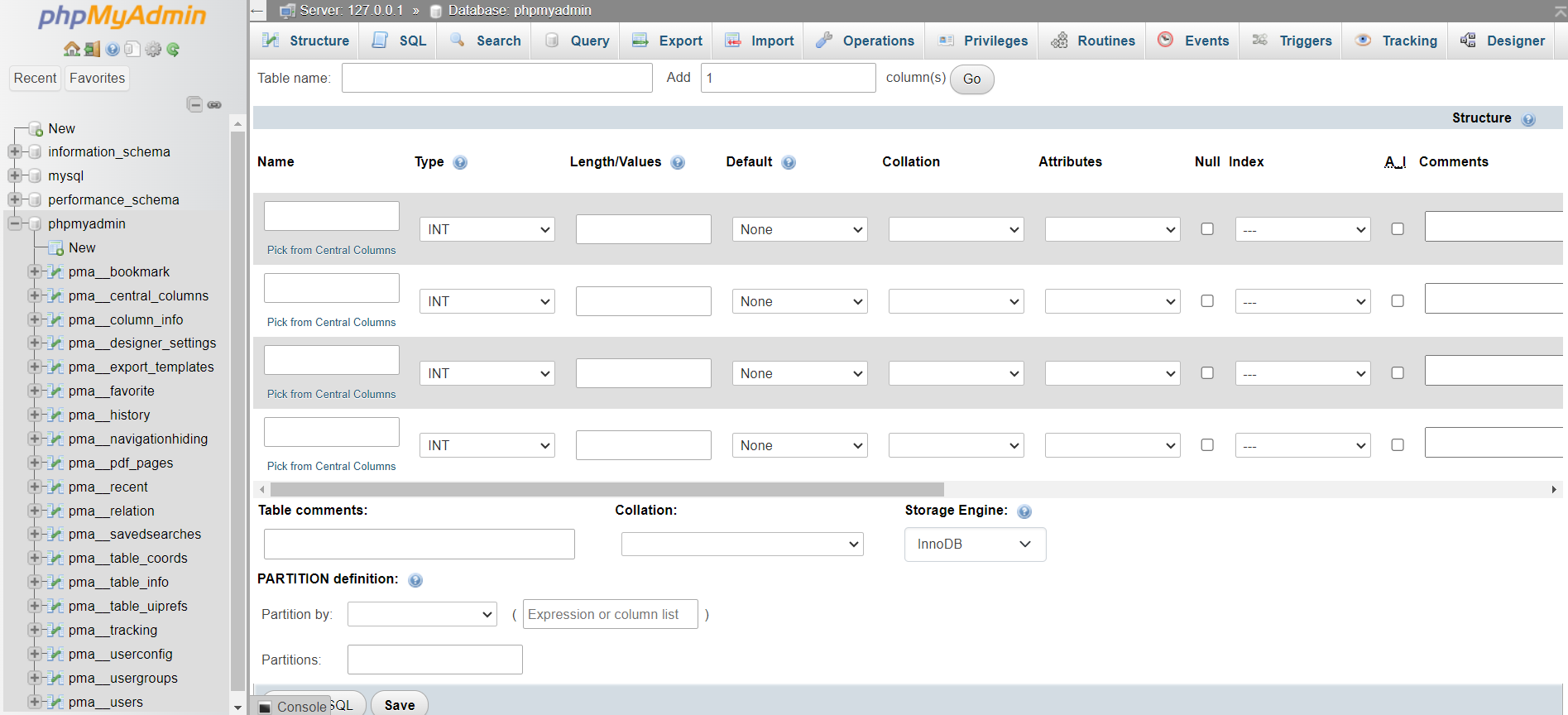Click the link/unlink main panel icon

click(214, 104)
